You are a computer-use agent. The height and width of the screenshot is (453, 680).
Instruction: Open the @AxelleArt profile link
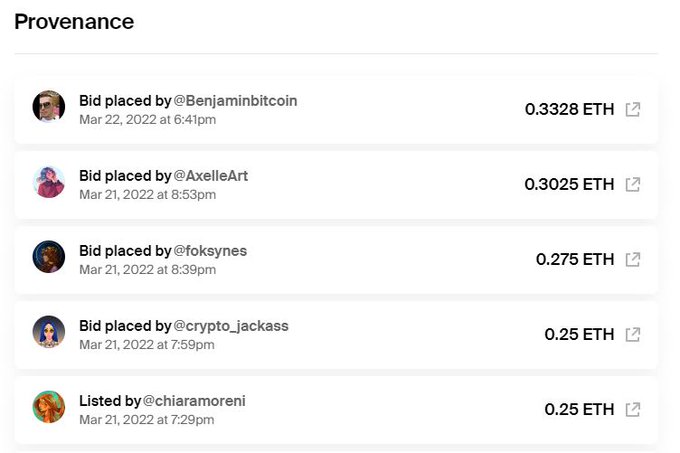[211, 176]
